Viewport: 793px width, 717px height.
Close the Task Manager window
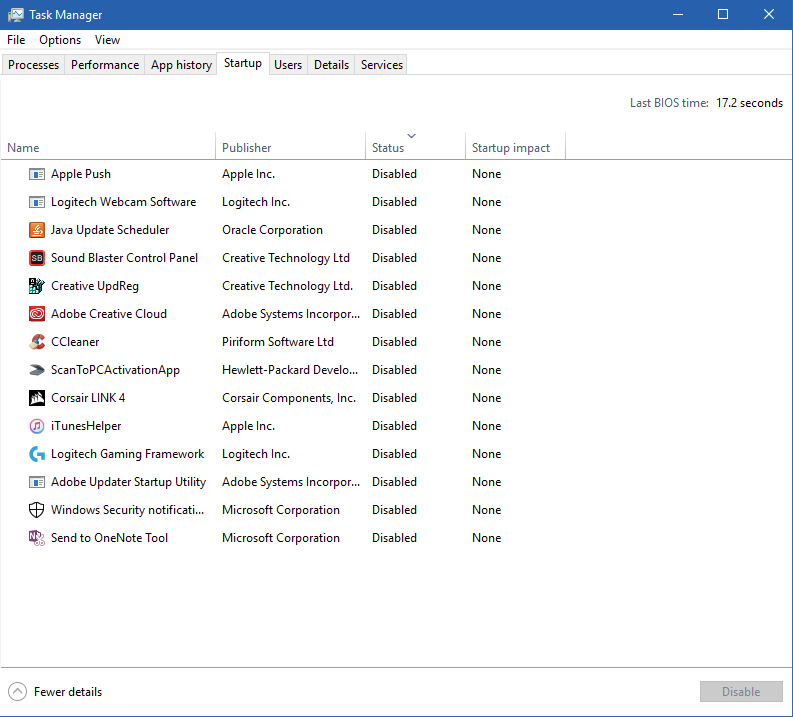[x=769, y=15]
